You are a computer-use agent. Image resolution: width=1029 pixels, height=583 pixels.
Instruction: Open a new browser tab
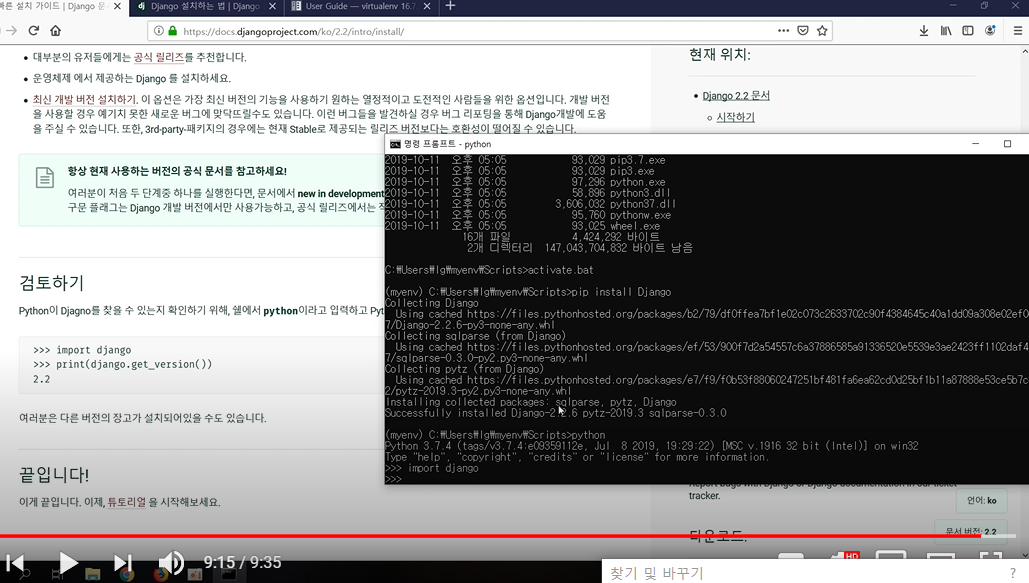(x=450, y=6)
